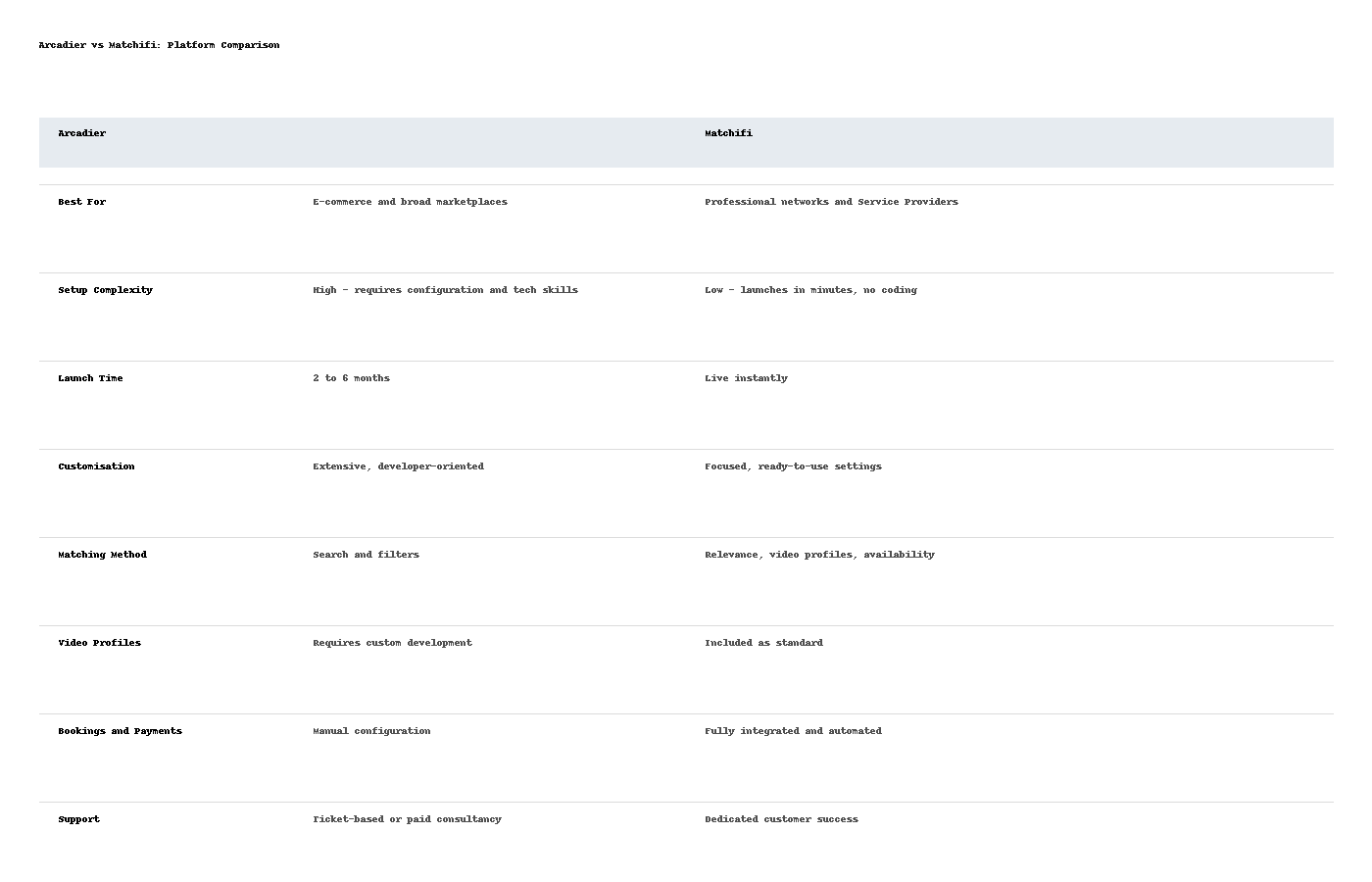Click 'High – requires configuration and tech skills'
This screenshot has width=1372, height=882.
point(446,290)
